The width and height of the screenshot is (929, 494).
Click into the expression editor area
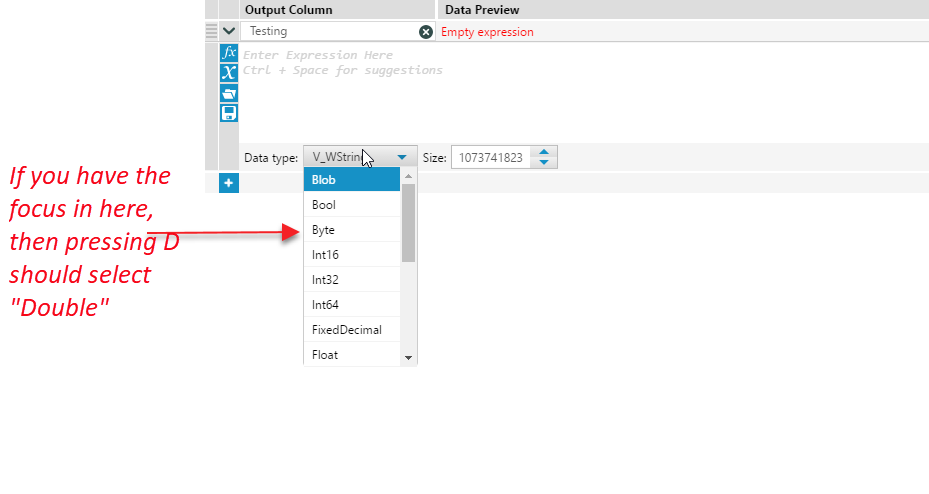point(584,92)
